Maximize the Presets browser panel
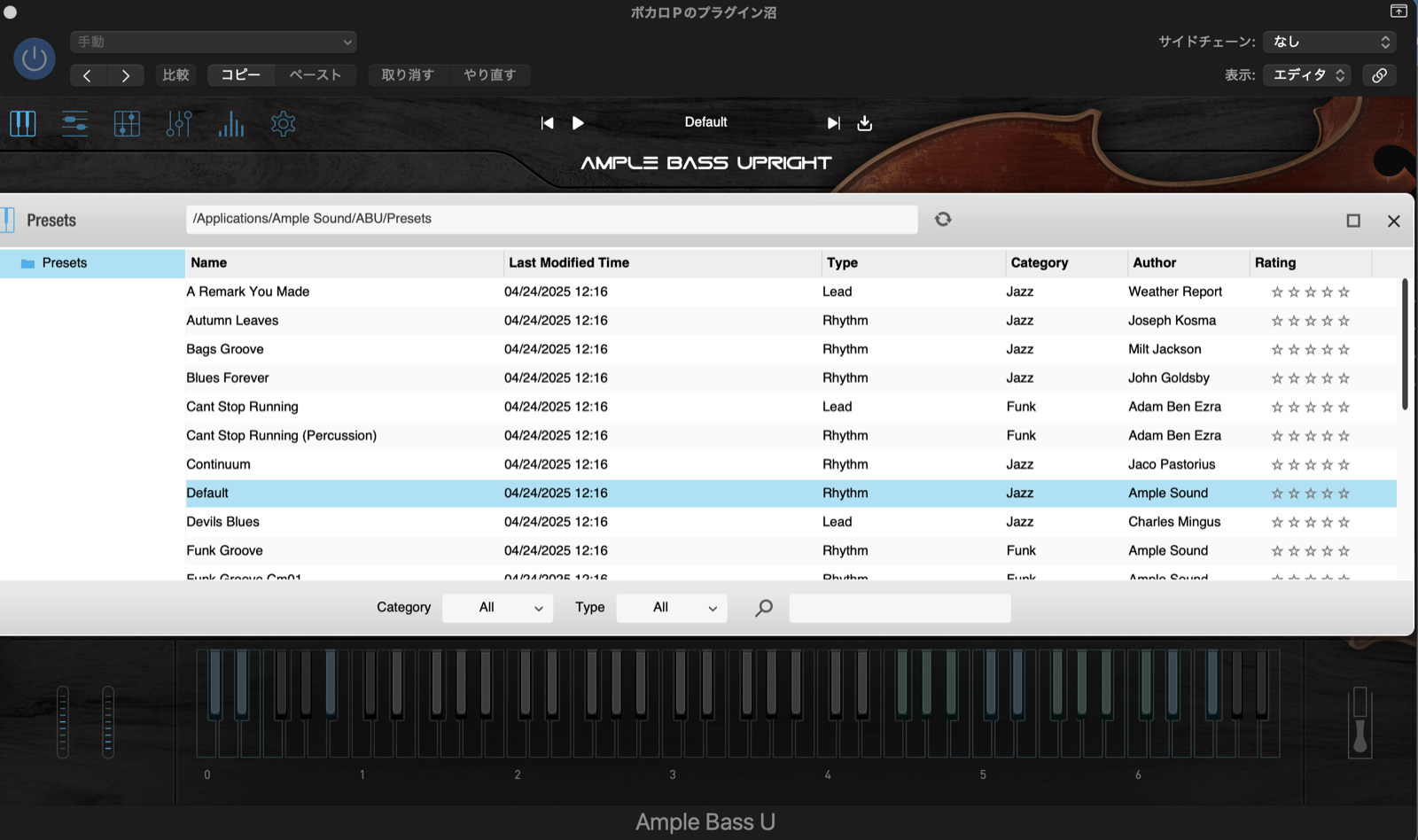 point(1353,221)
